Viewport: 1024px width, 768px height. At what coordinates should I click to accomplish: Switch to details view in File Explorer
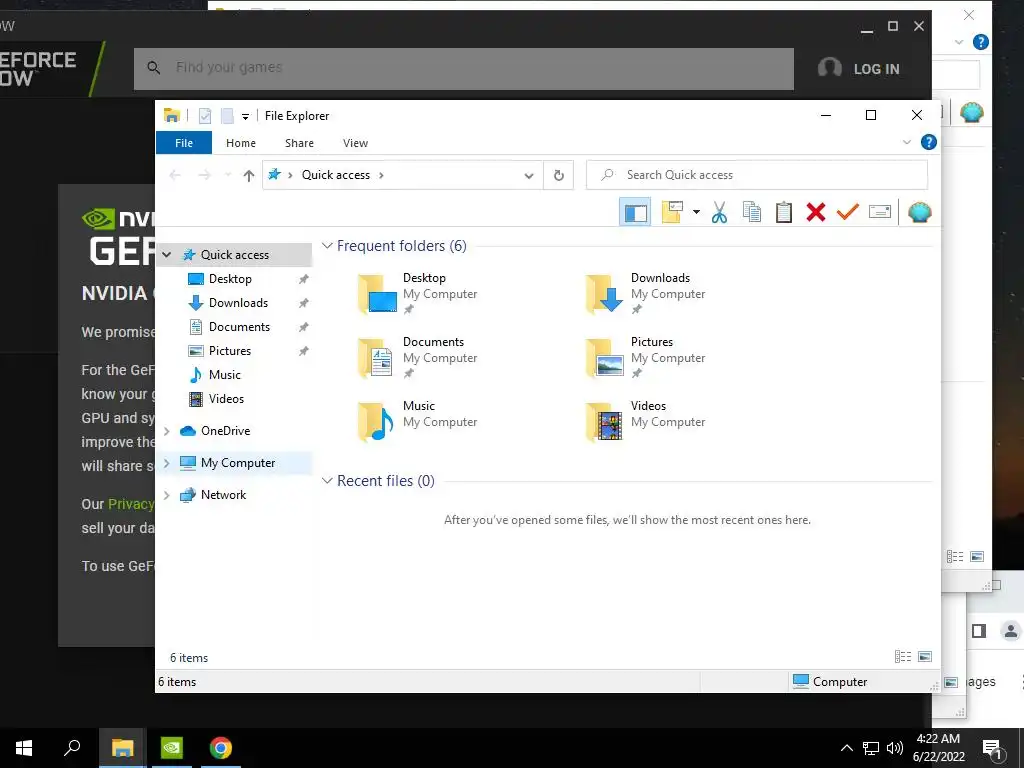tap(903, 657)
